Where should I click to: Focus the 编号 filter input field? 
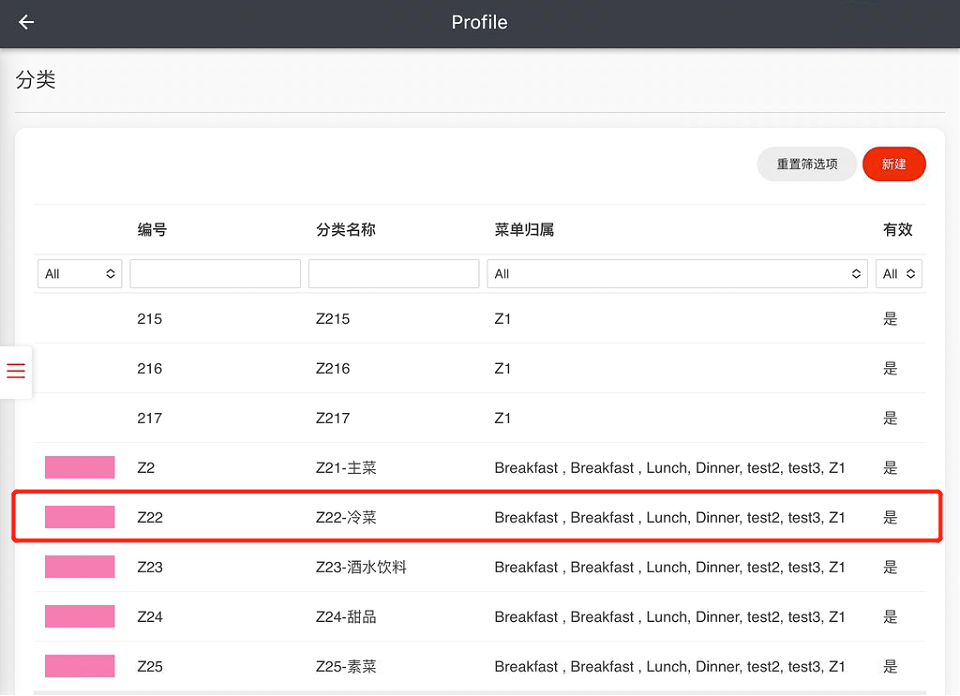click(x=215, y=274)
